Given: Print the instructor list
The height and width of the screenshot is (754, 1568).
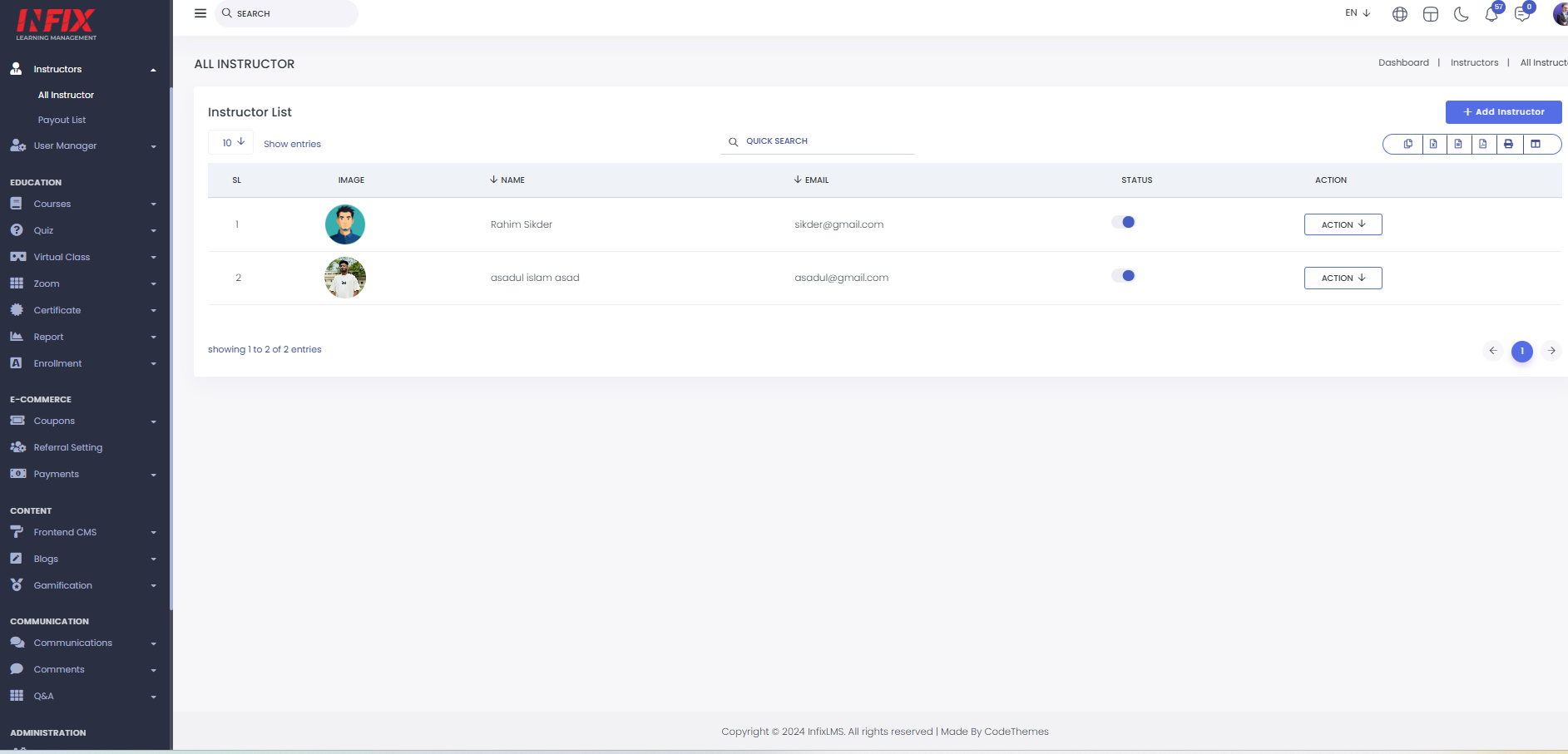Looking at the screenshot, I should [1508, 144].
